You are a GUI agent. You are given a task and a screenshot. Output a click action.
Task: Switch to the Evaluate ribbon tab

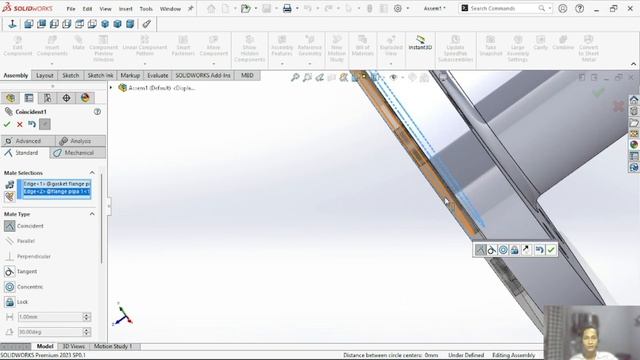[158, 76]
